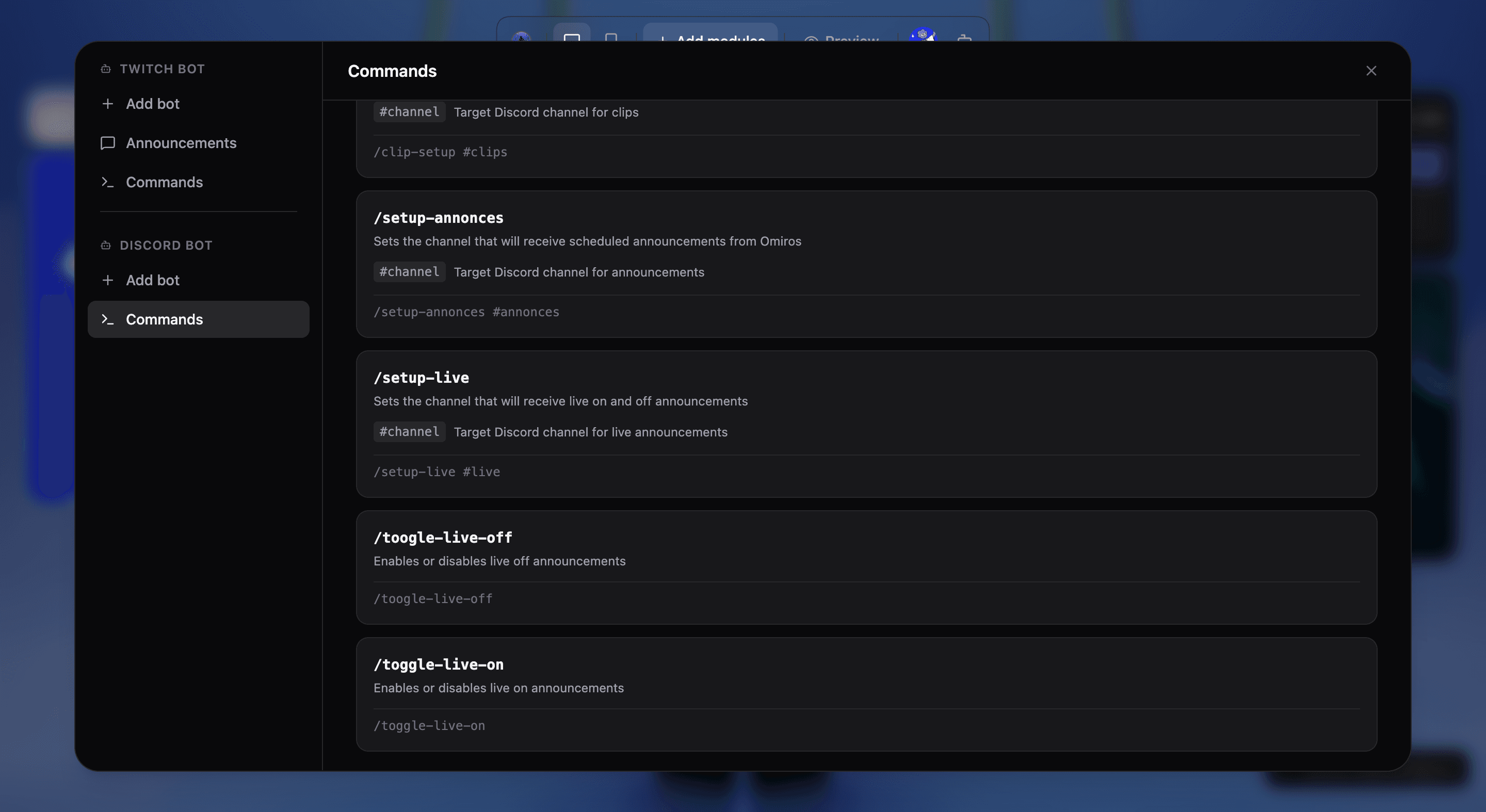1486x812 pixels.
Task: Click the #channel tag in /setup-live card
Action: (410, 432)
